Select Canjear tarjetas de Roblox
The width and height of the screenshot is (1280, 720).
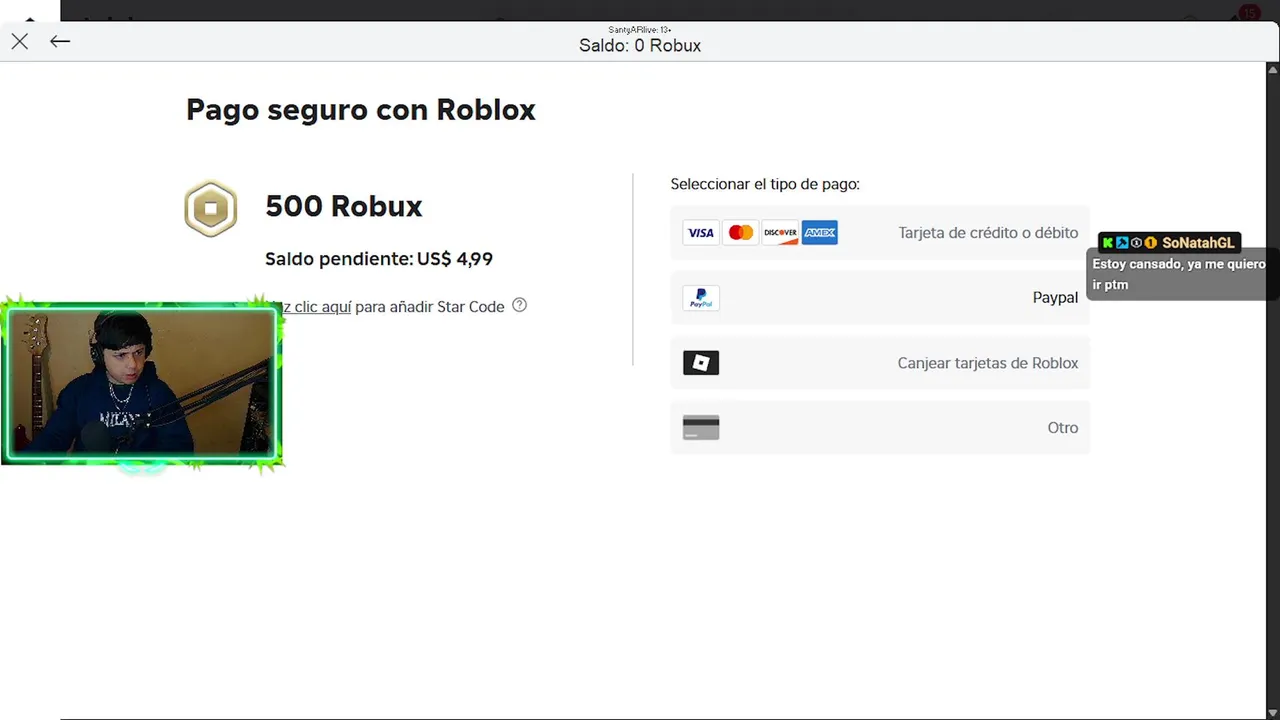click(x=880, y=363)
